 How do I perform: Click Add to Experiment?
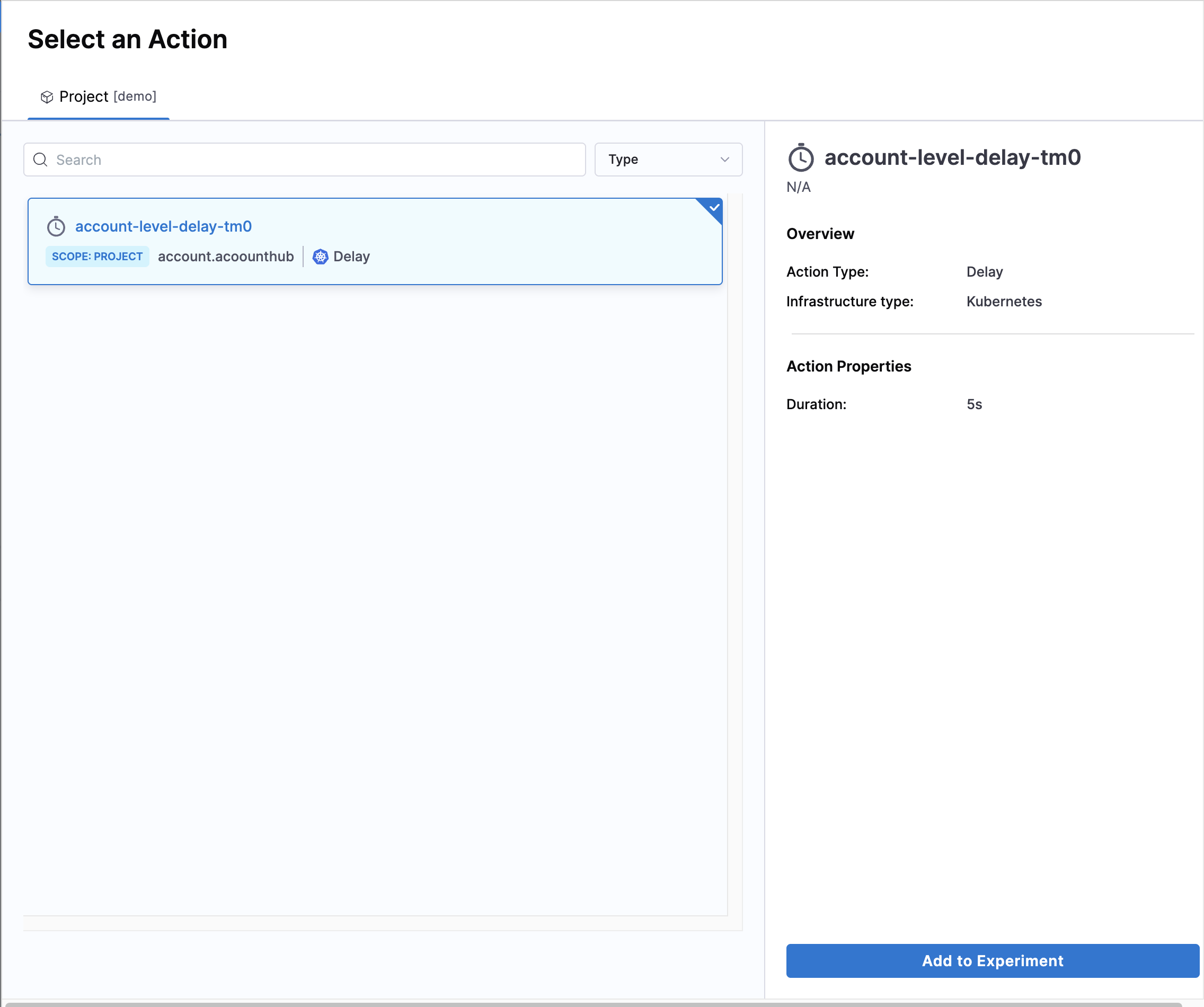pos(993,960)
